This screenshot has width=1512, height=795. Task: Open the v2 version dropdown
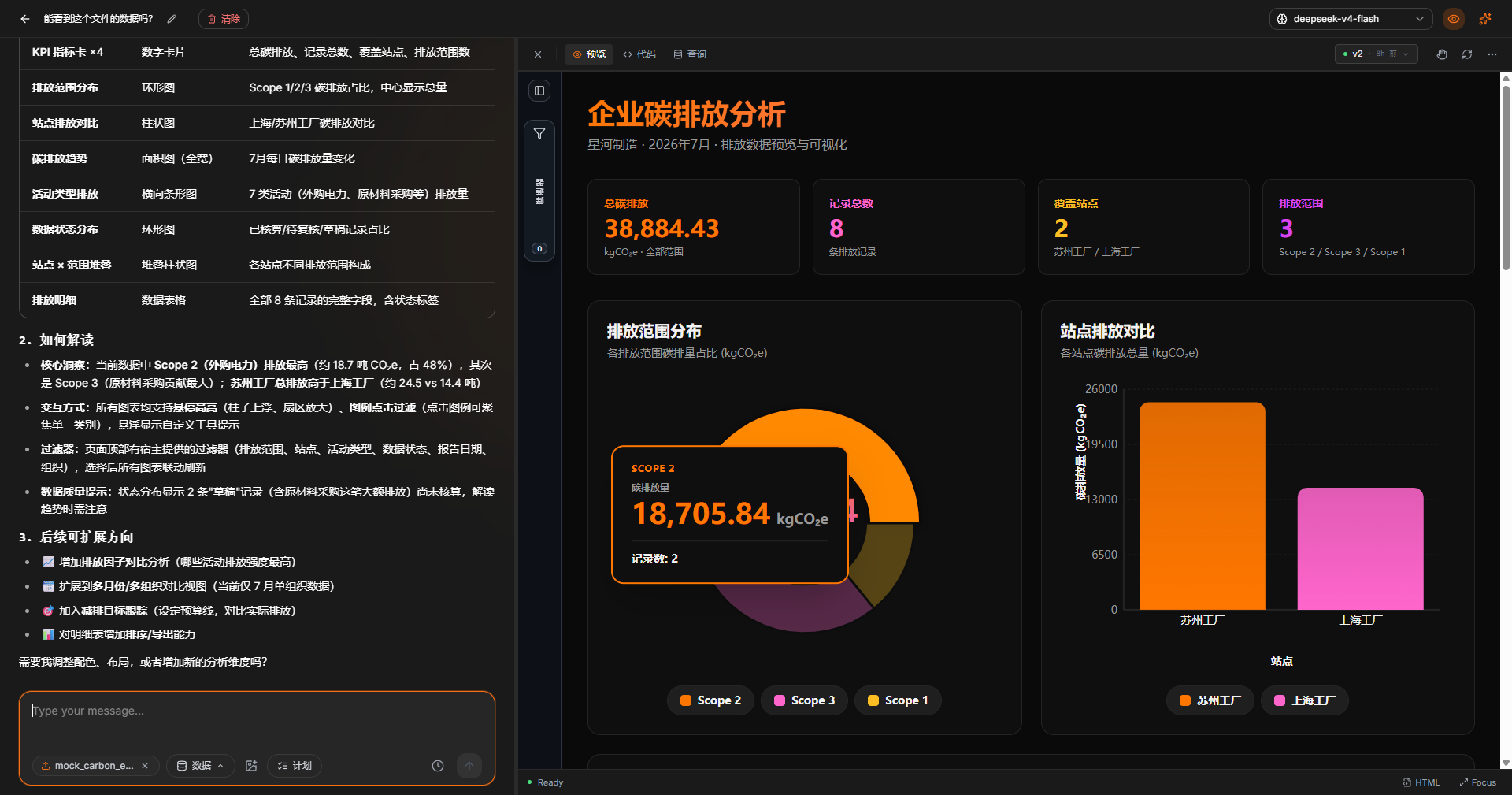[1377, 54]
